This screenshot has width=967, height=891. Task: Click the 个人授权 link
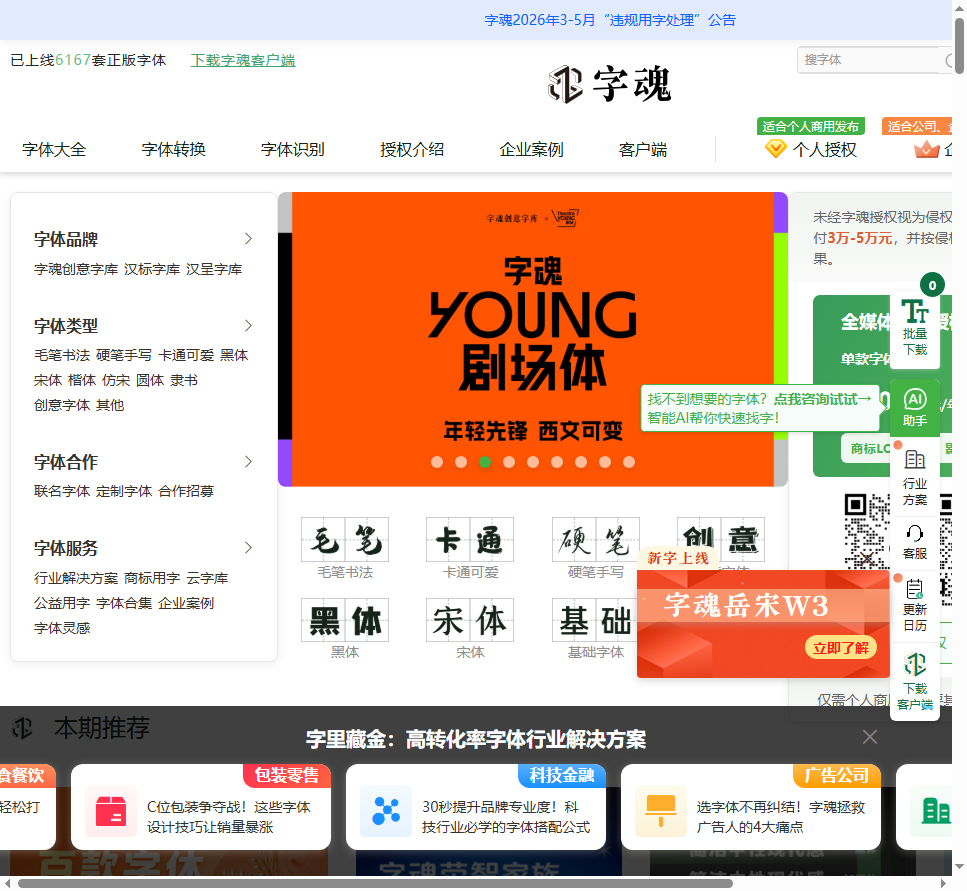click(x=825, y=149)
